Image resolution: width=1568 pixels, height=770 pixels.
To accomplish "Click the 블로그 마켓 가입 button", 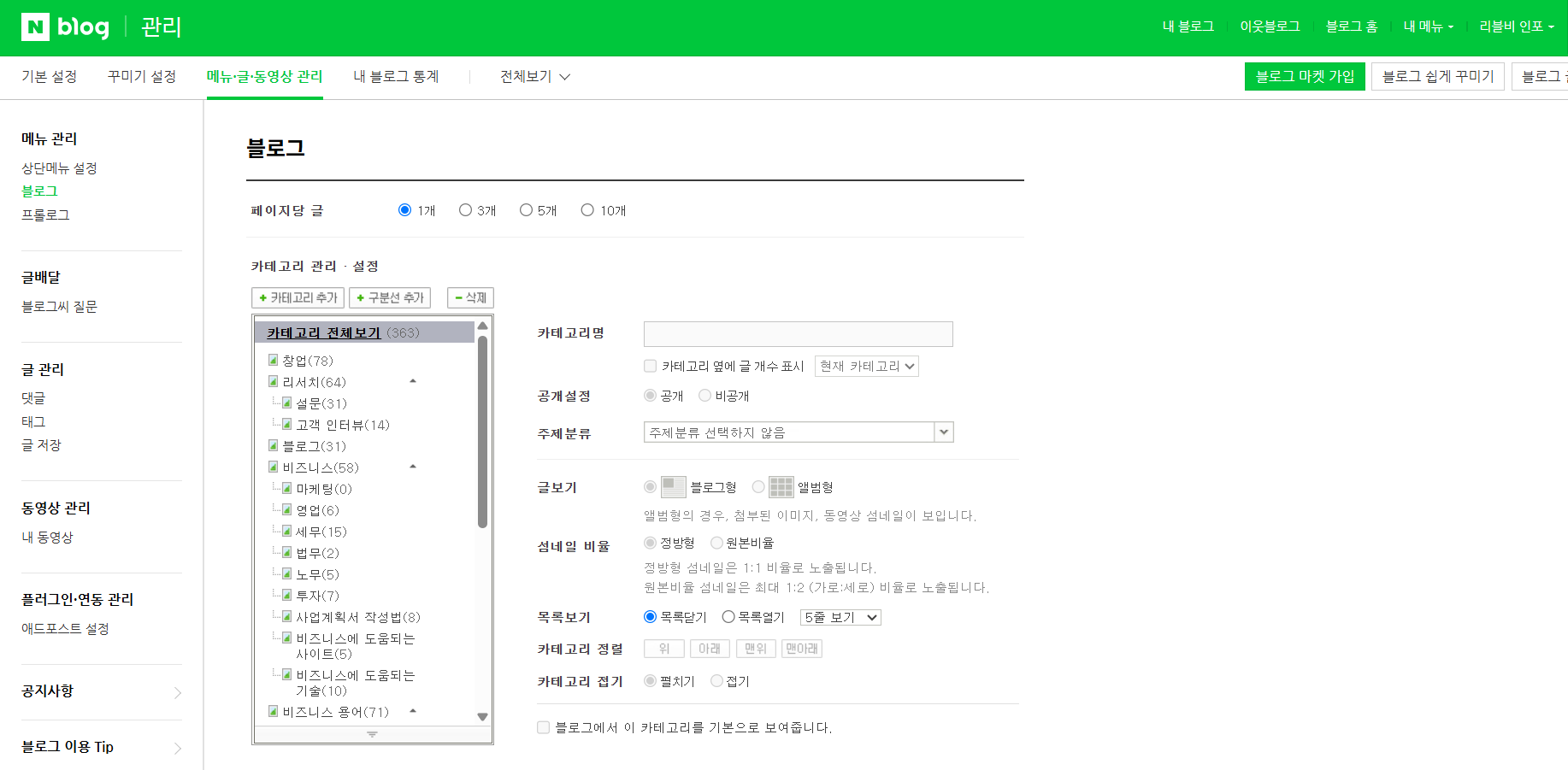I will (x=1305, y=76).
